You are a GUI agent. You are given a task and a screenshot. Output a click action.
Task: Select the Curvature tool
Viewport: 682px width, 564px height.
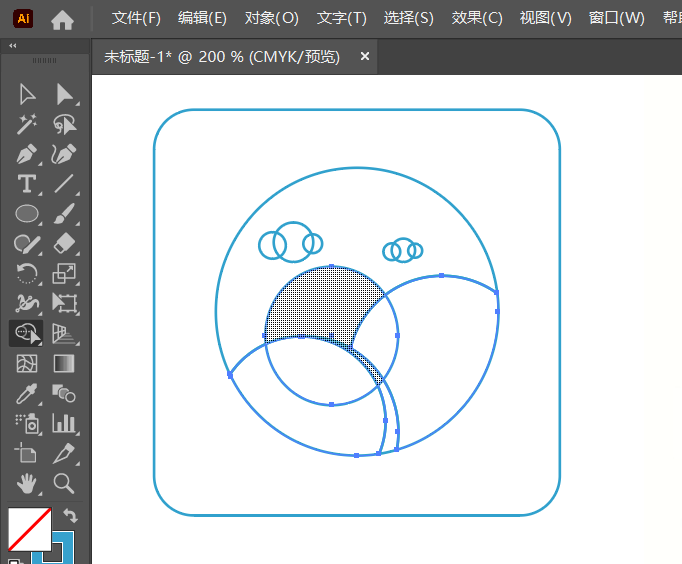click(x=64, y=154)
